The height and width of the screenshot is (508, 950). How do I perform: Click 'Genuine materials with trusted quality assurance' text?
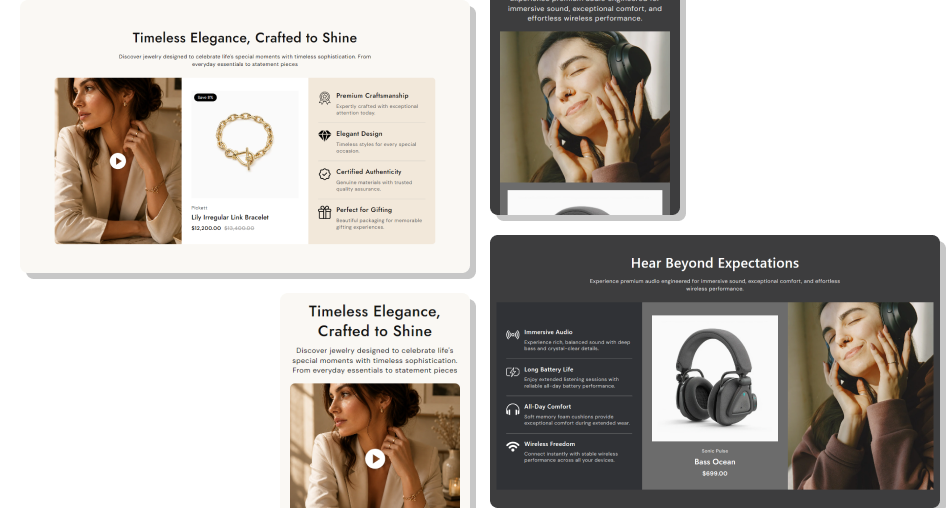[374, 185]
